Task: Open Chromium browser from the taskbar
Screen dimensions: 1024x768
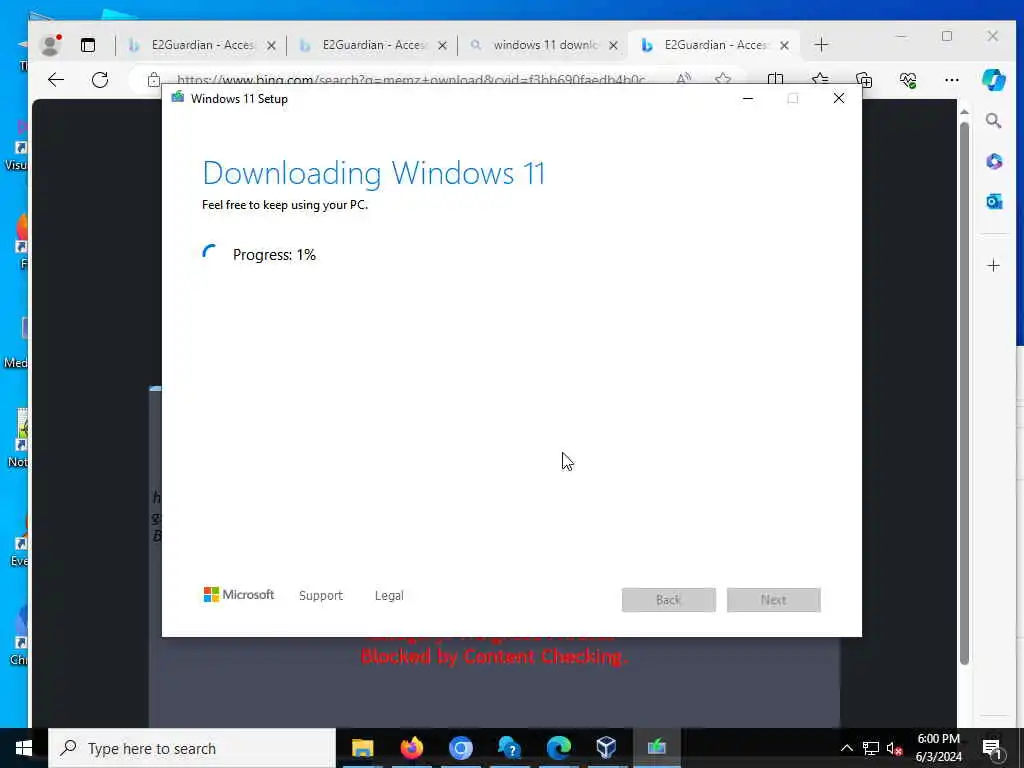Action: [460, 748]
